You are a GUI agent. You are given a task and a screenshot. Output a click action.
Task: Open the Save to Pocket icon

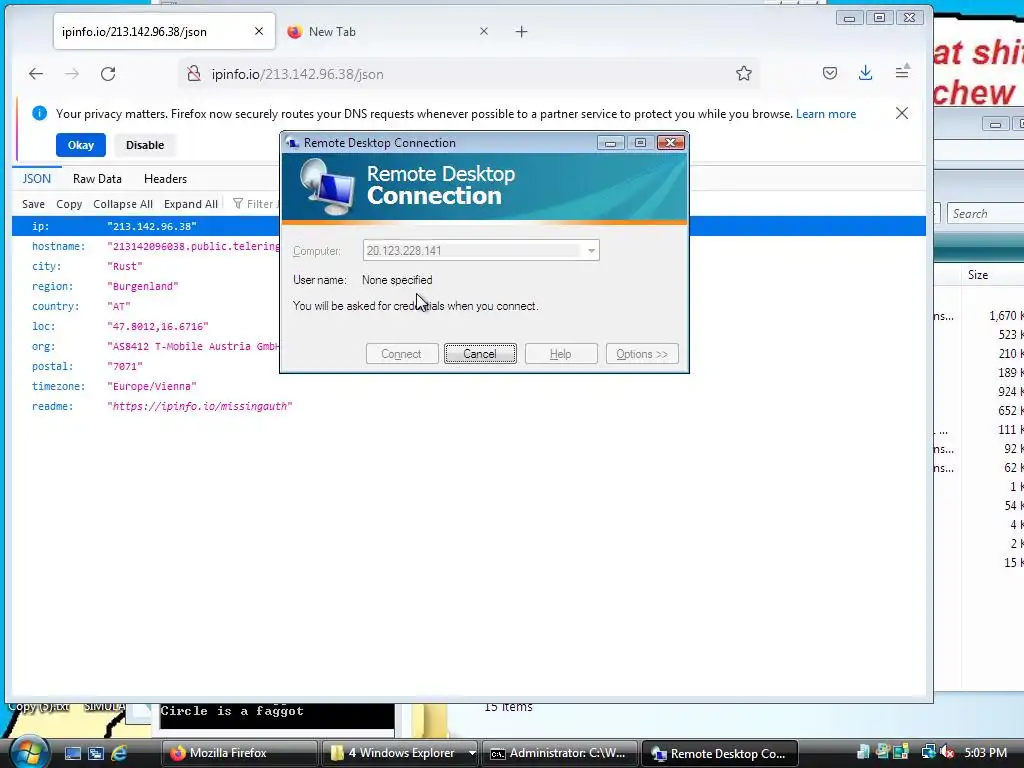[829, 73]
